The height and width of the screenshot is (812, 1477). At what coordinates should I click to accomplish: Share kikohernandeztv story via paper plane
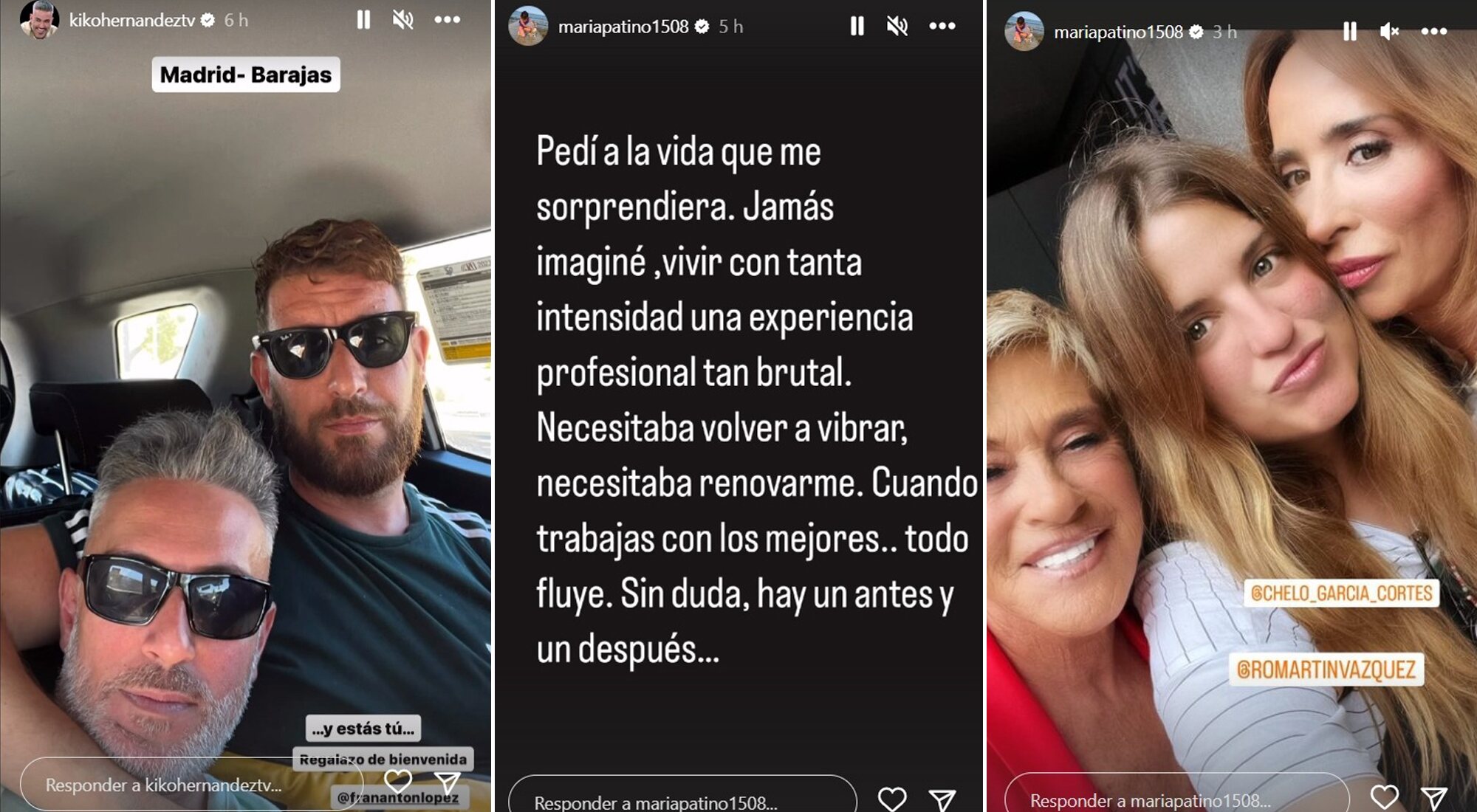(448, 783)
